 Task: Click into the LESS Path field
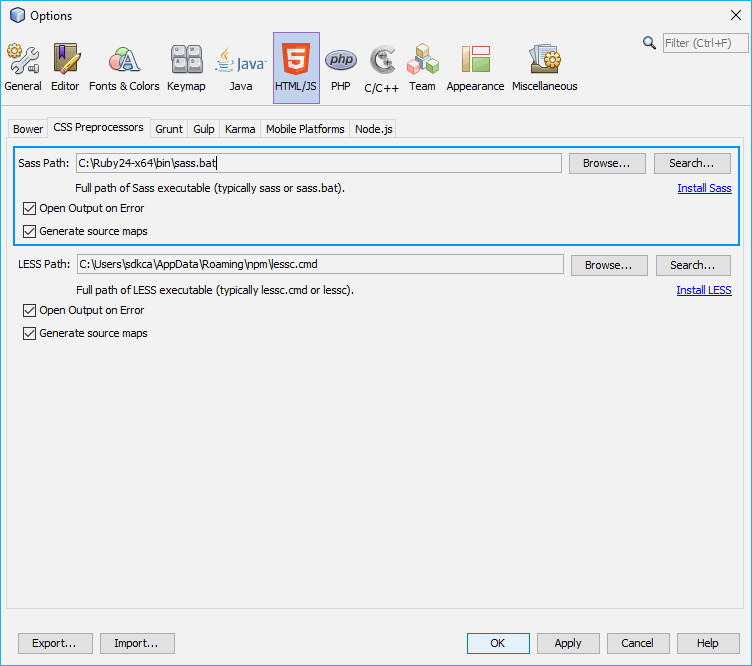320,265
